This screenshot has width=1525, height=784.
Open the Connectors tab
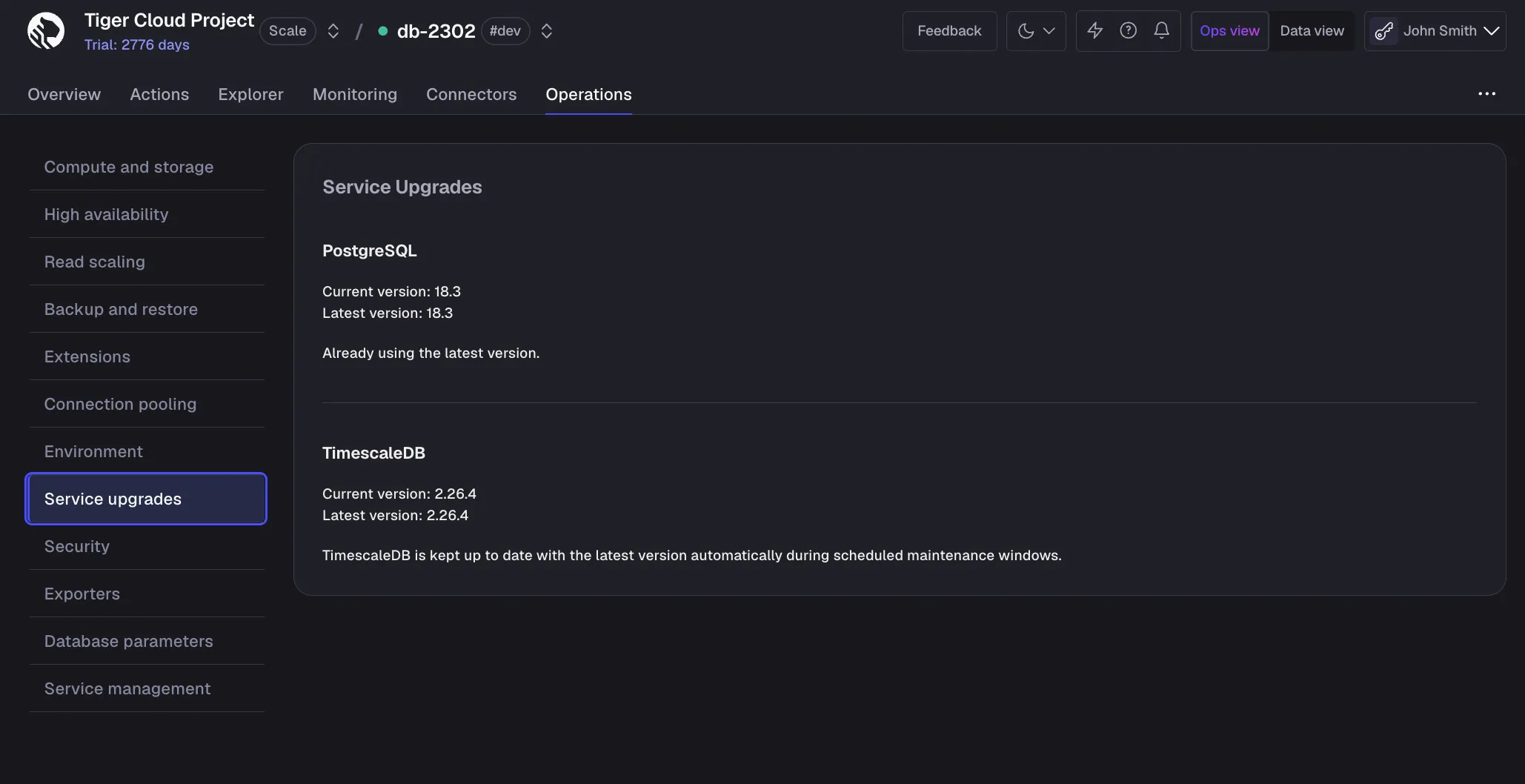click(x=471, y=94)
